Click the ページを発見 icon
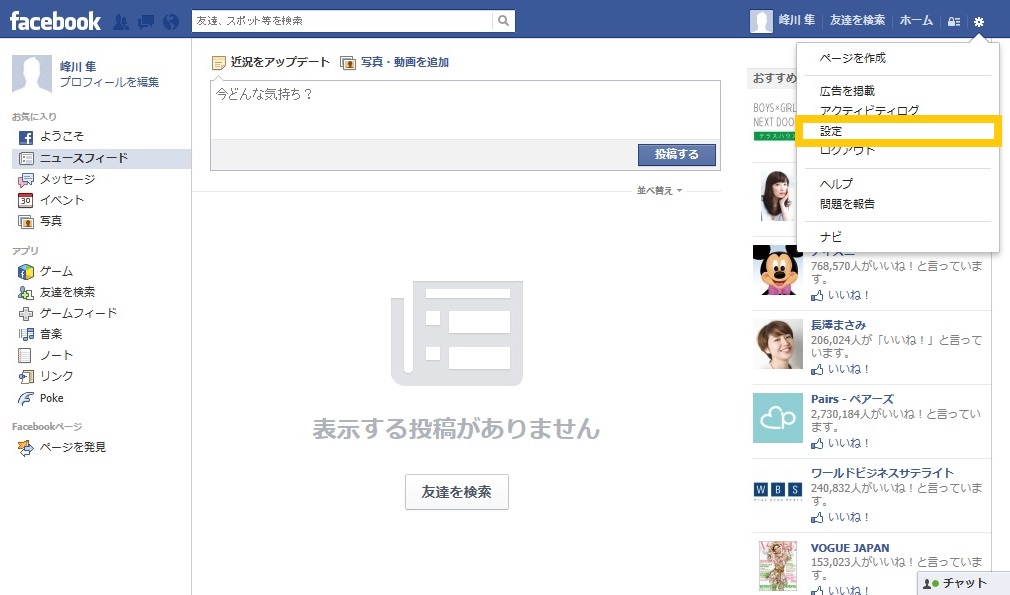The image size is (1010, 595). coord(26,448)
